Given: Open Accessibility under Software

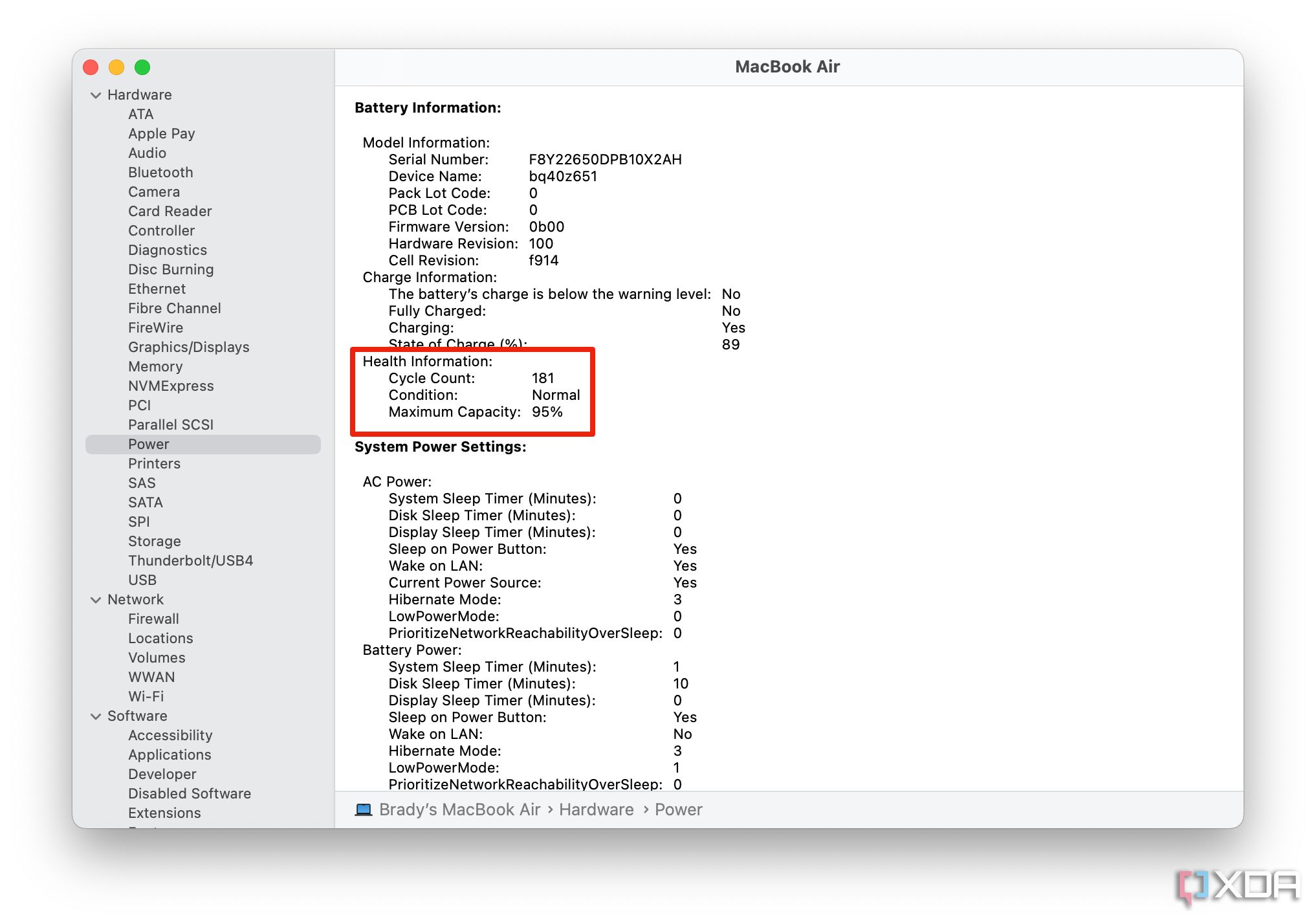Looking at the screenshot, I should 170,736.
